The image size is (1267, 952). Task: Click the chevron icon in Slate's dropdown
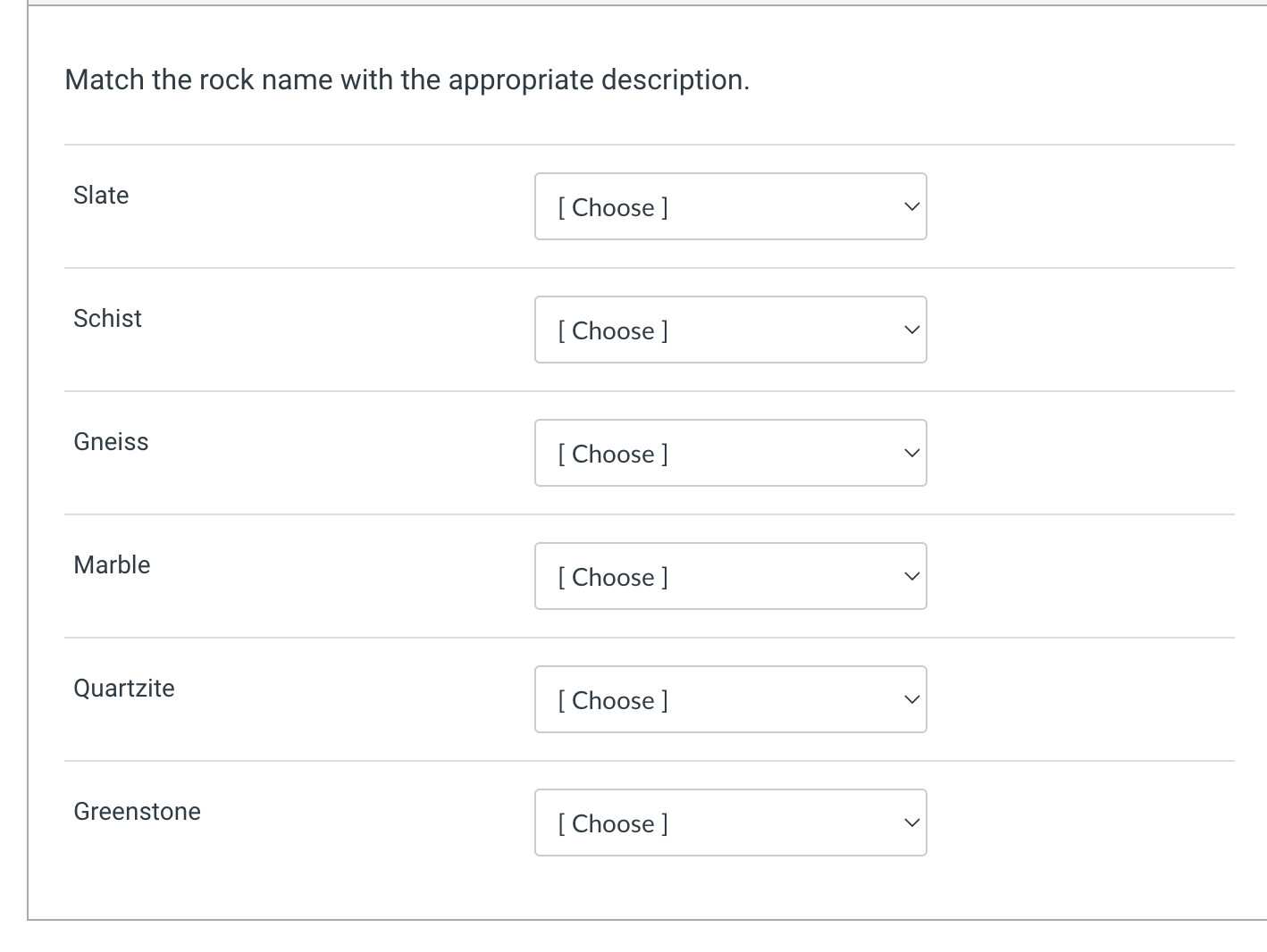coord(910,206)
